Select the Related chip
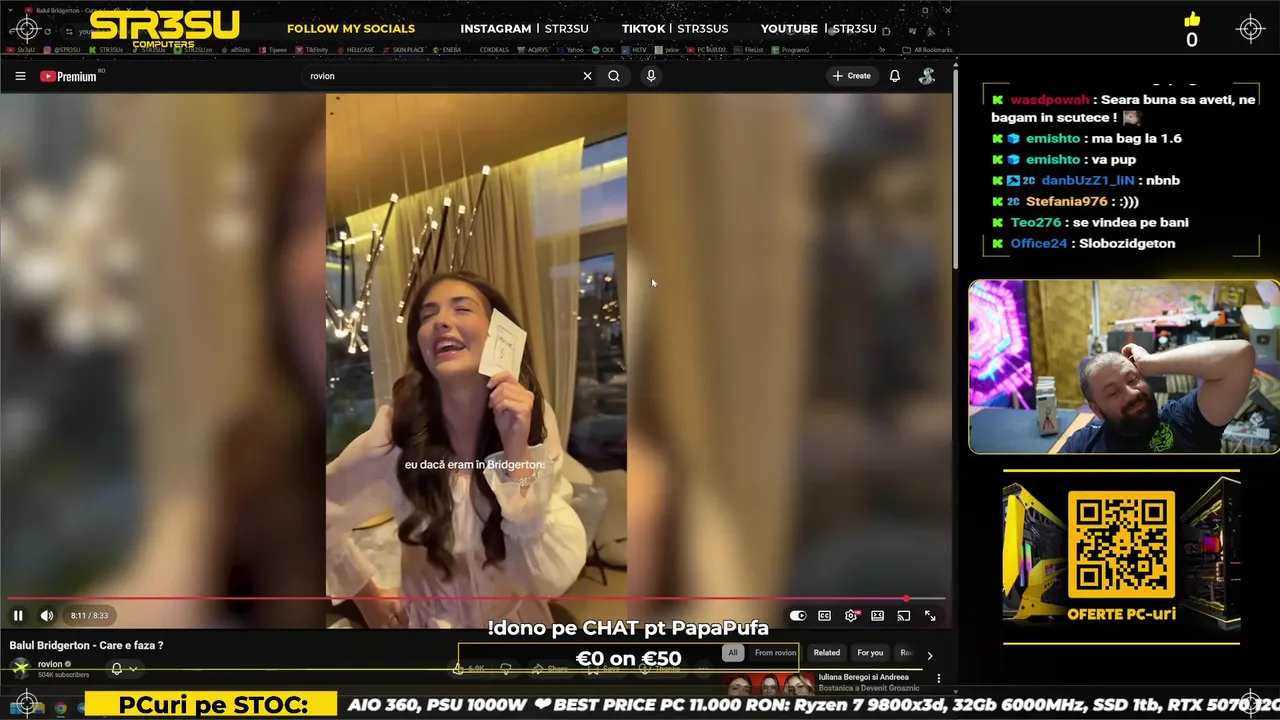The width and height of the screenshot is (1280, 720). (827, 653)
